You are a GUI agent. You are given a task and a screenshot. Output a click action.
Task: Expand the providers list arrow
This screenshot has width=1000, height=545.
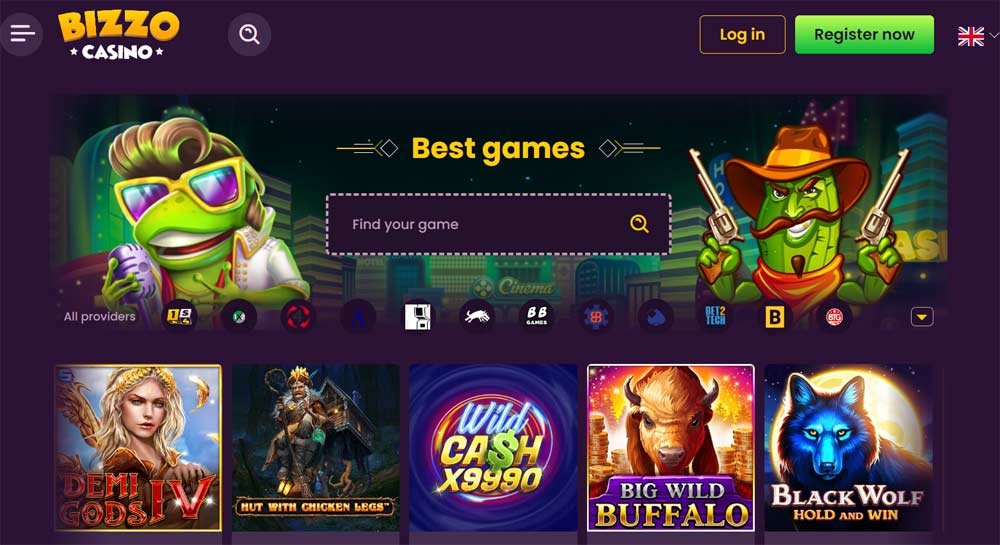(922, 317)
